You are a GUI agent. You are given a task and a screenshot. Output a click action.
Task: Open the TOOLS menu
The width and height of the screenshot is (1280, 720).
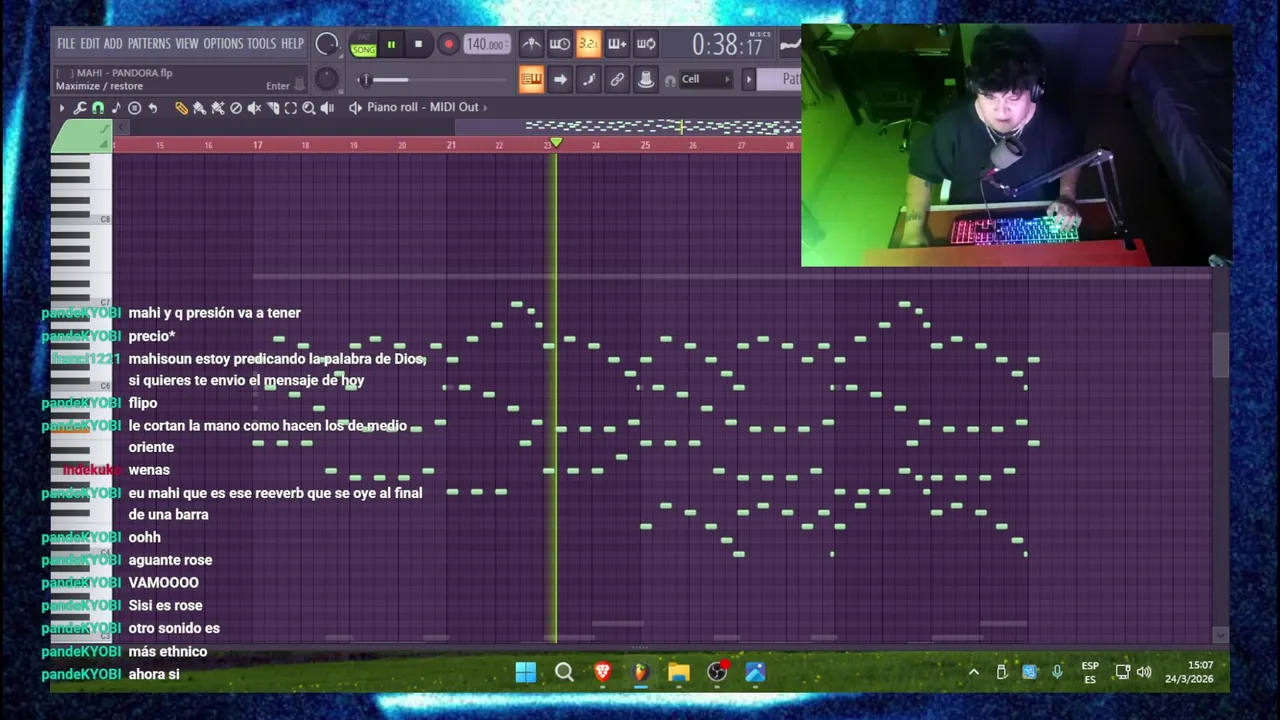pos(261,44)
